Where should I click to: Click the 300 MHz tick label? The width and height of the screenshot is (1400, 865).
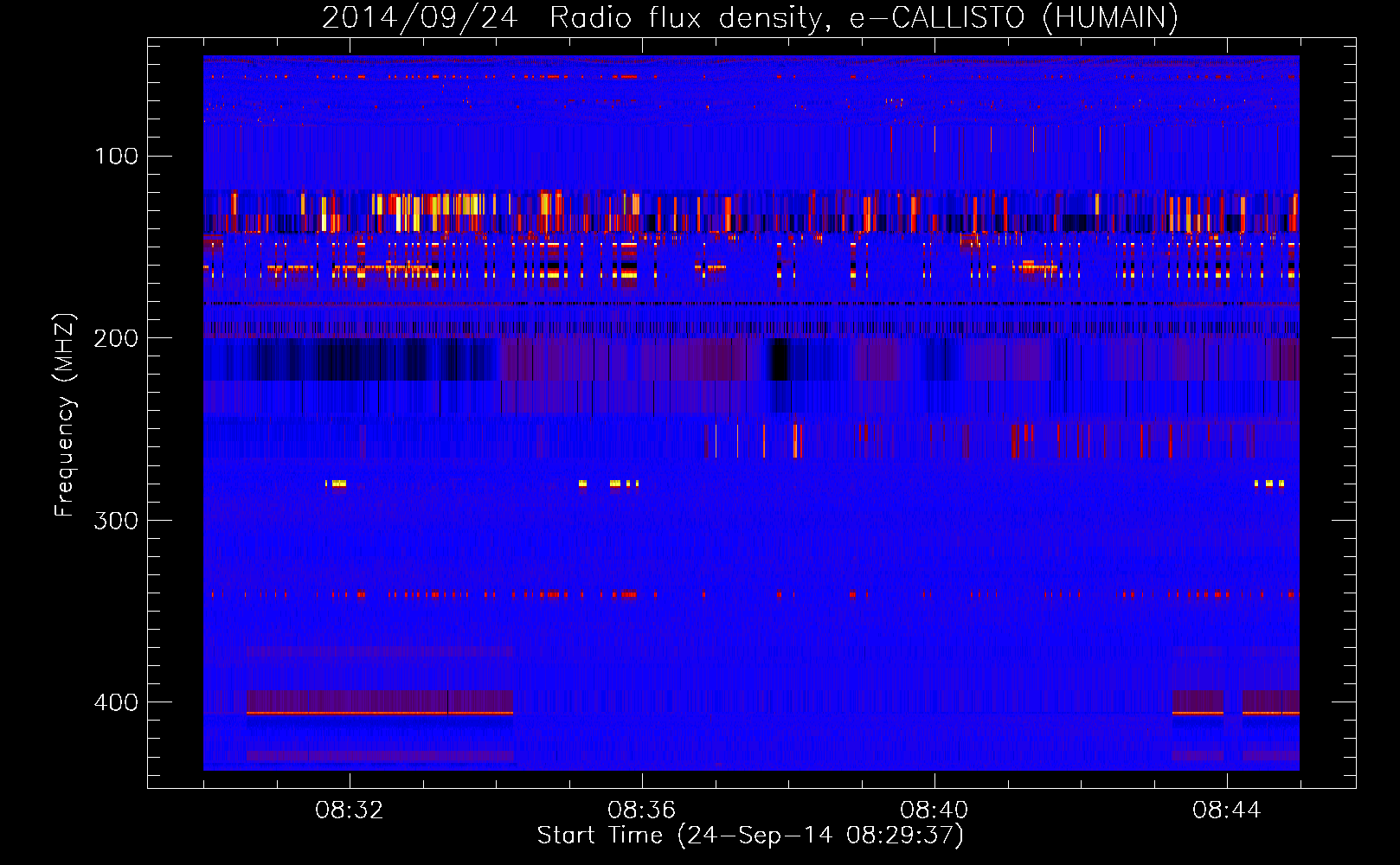(x=117, y=520)
